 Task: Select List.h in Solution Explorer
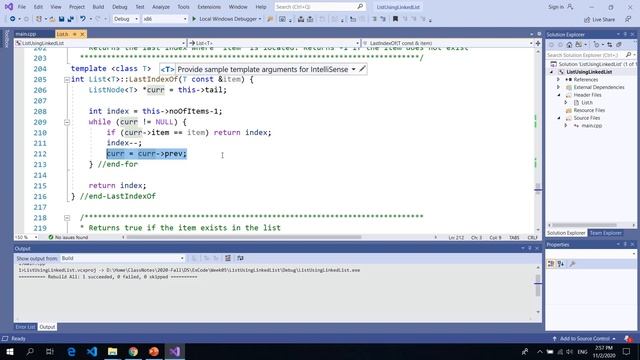point(587,102)
